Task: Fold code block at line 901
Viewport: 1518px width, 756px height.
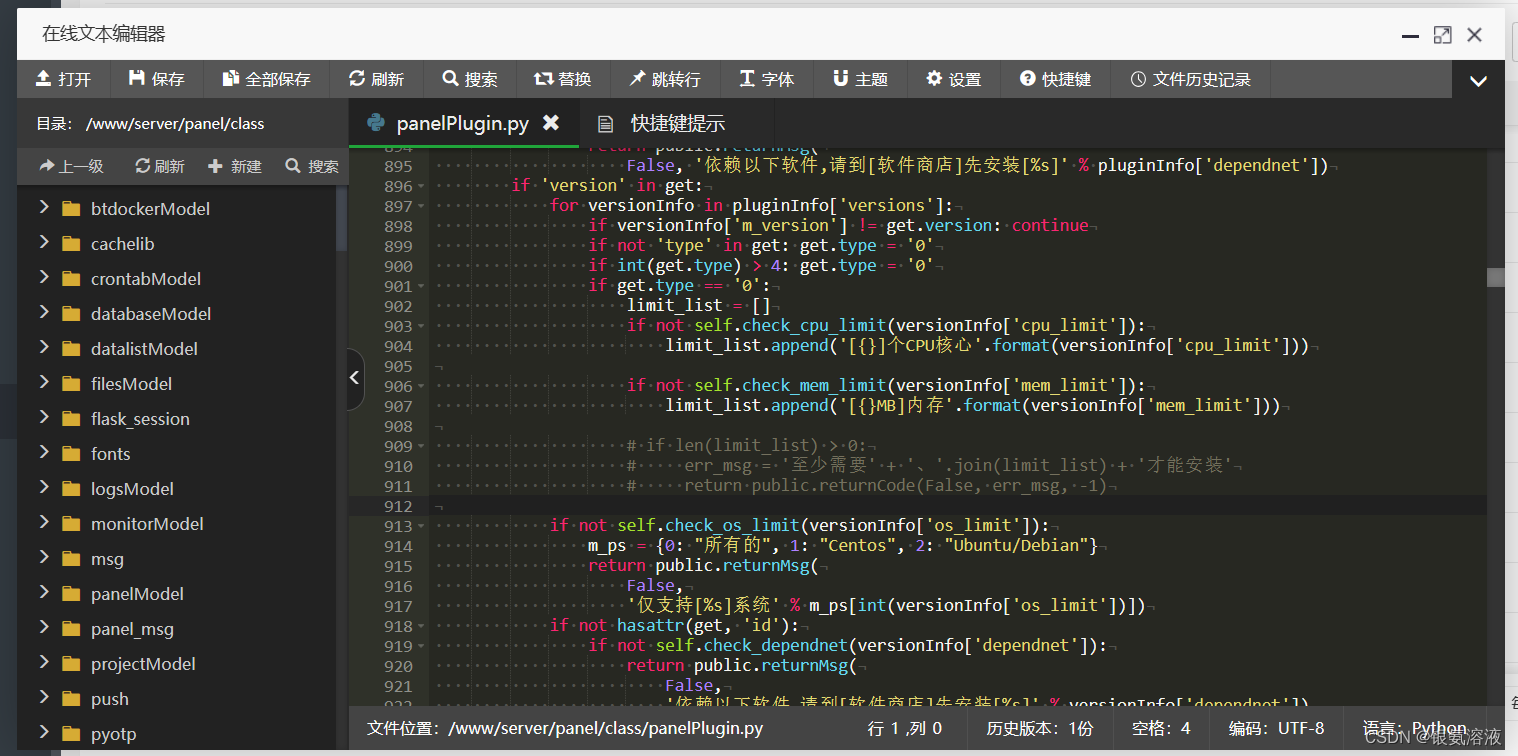Action: coord(421,286)
